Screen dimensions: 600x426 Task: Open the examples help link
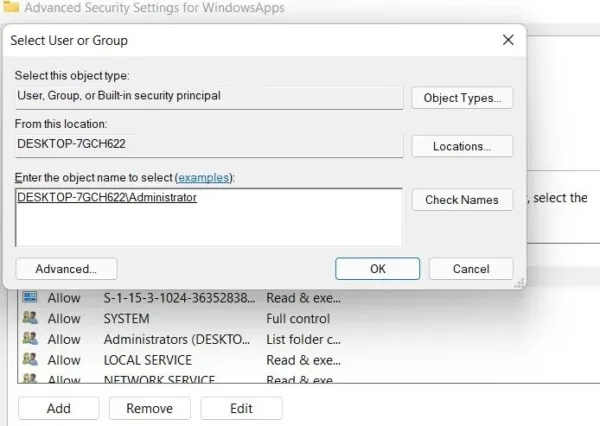coord(204,178)
